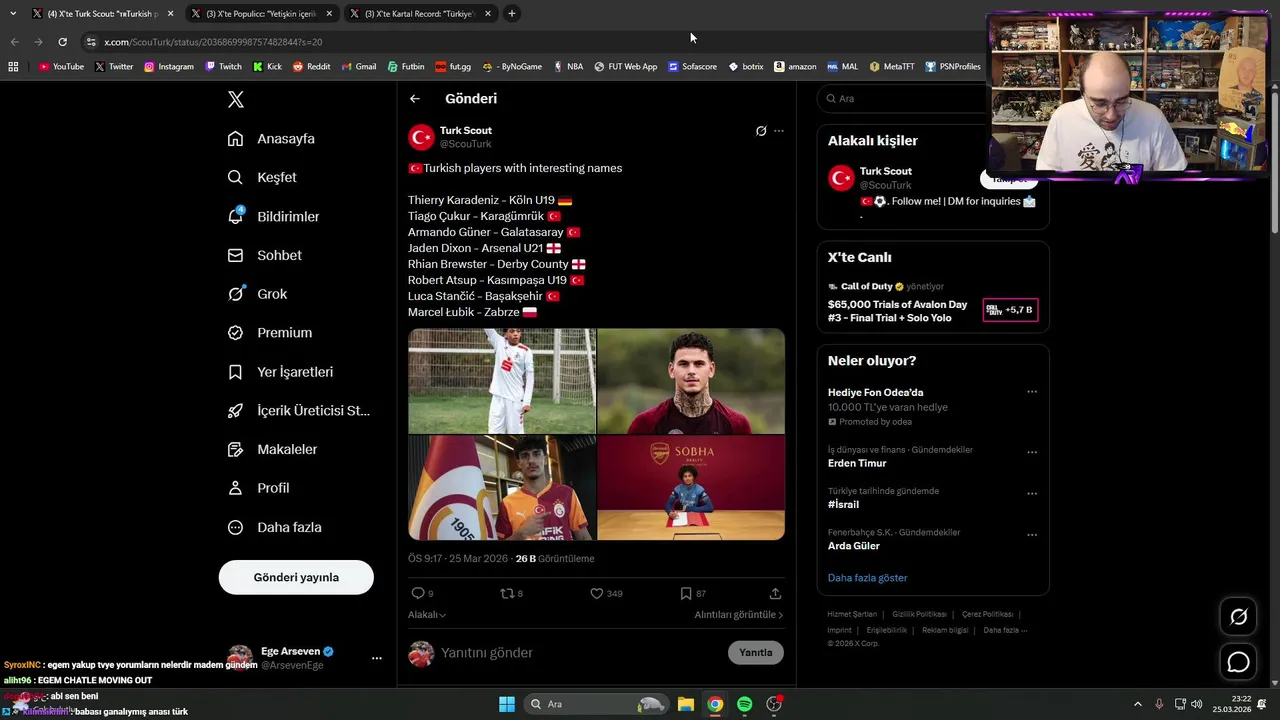
Task: Open the Galatasaray jersey photo
Action: 502,488
